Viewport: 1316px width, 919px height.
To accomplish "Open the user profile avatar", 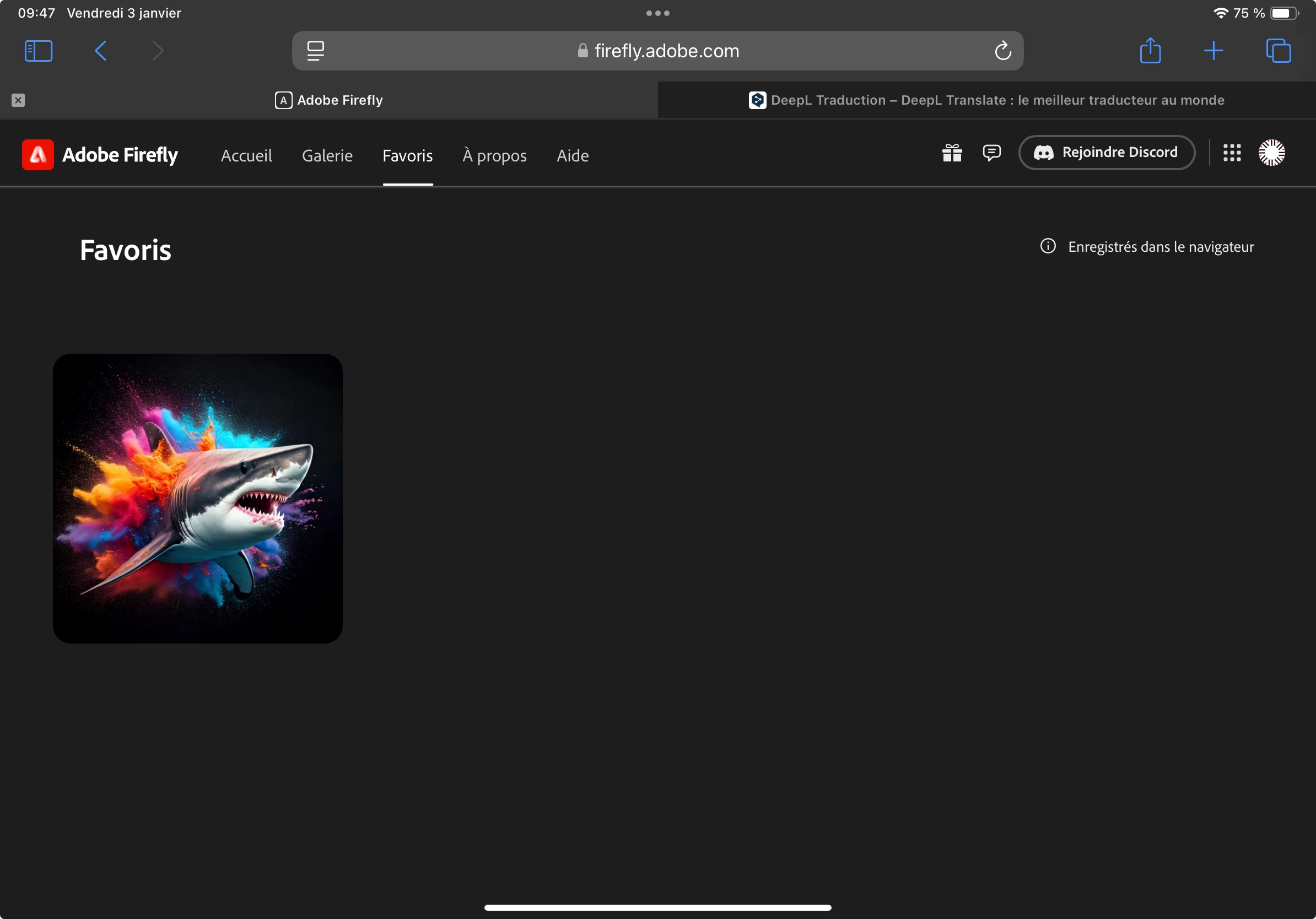I will [1271, 153].
